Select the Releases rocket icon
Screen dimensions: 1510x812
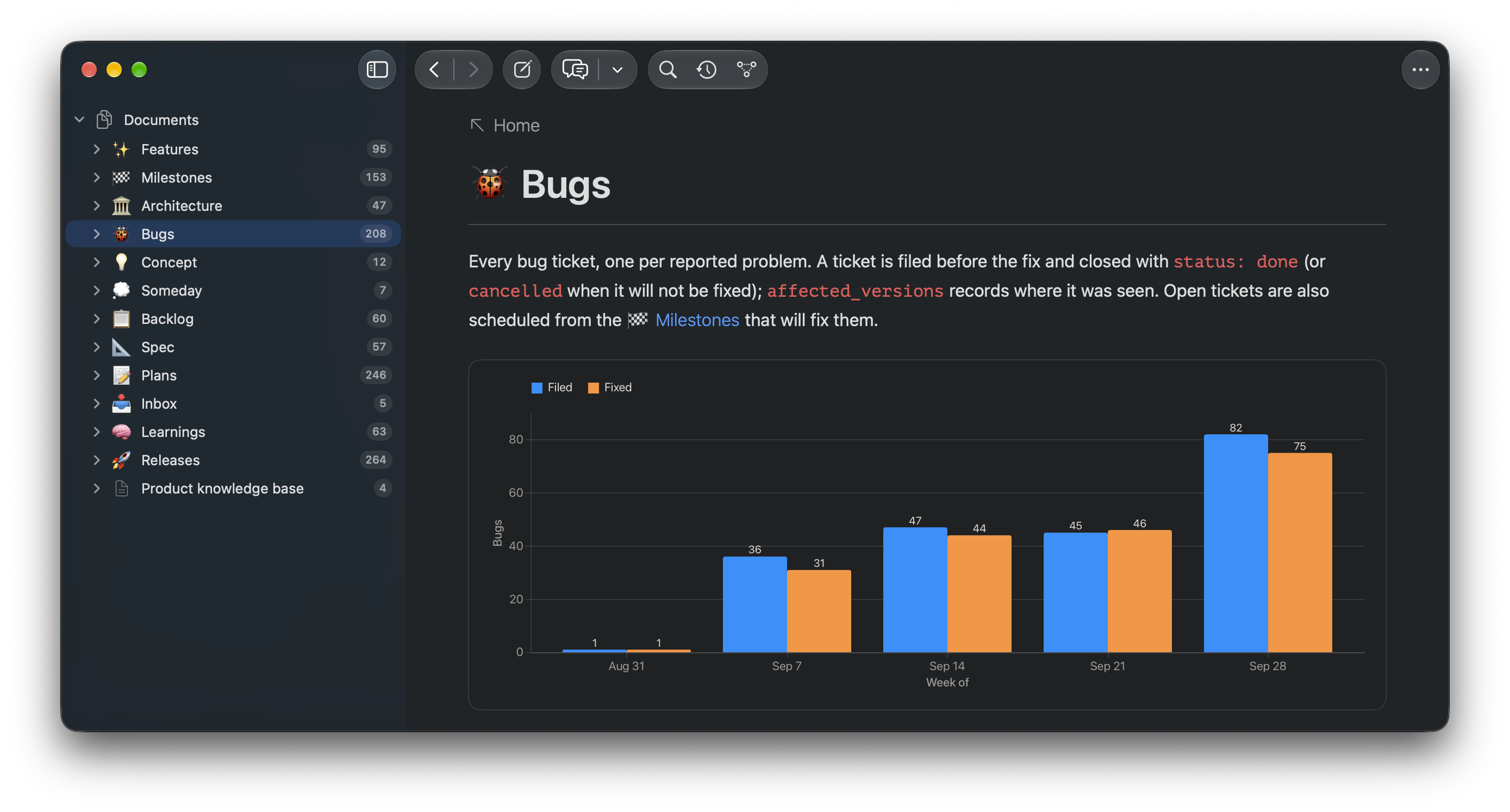click(x=121, y=460)
